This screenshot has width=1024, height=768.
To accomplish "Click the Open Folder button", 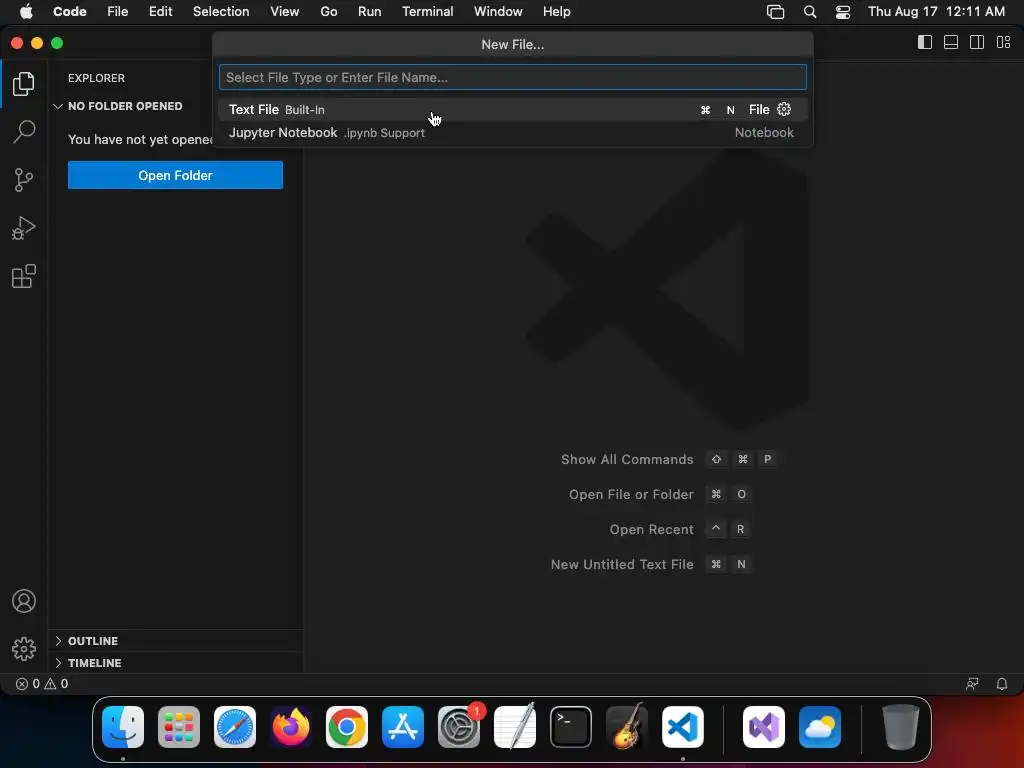I will tap(175, 175).
